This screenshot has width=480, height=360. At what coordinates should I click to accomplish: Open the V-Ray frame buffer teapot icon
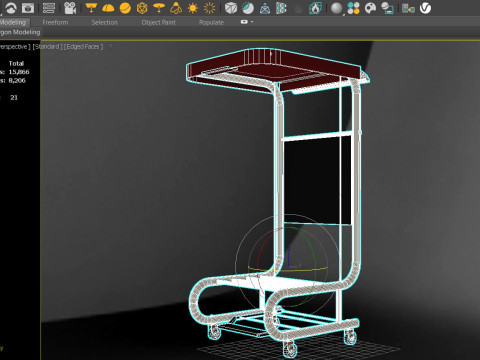(12, 8)
